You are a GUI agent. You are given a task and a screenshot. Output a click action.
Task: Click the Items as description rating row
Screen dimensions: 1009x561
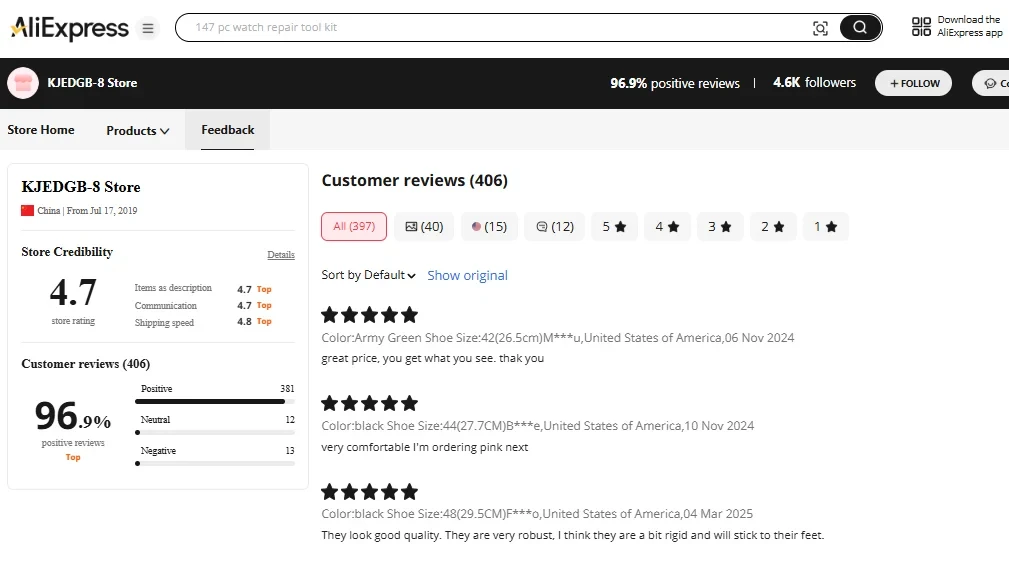(x=203, y=289)
